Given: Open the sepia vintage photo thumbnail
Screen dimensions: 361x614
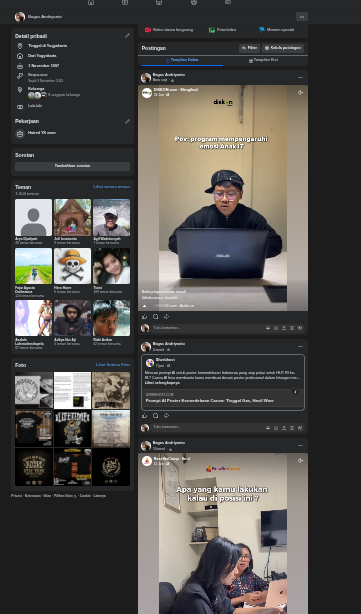Looking at the screenshot, I should (111, 390).
